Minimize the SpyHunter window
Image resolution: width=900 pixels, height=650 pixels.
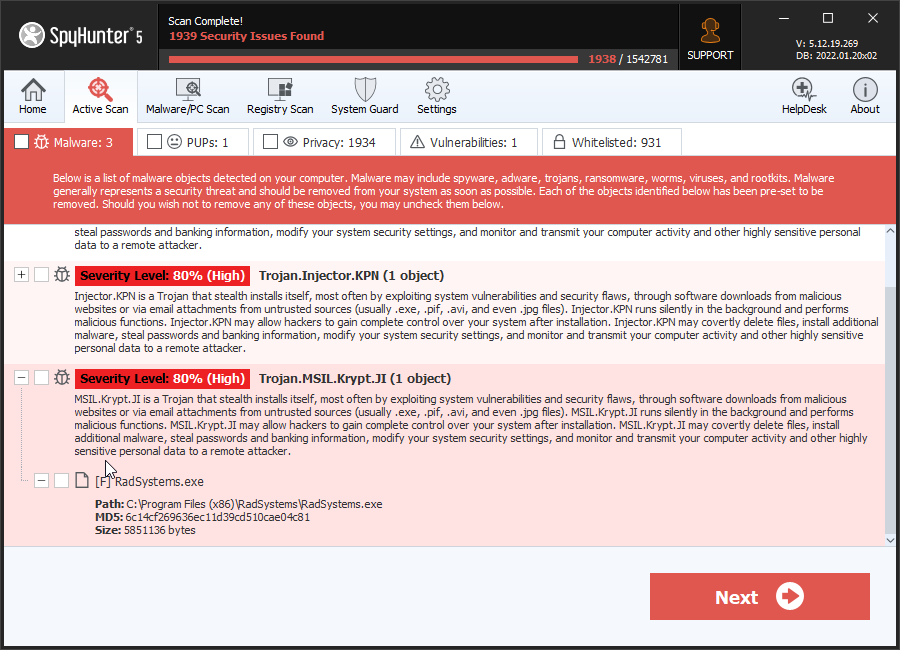783,18
